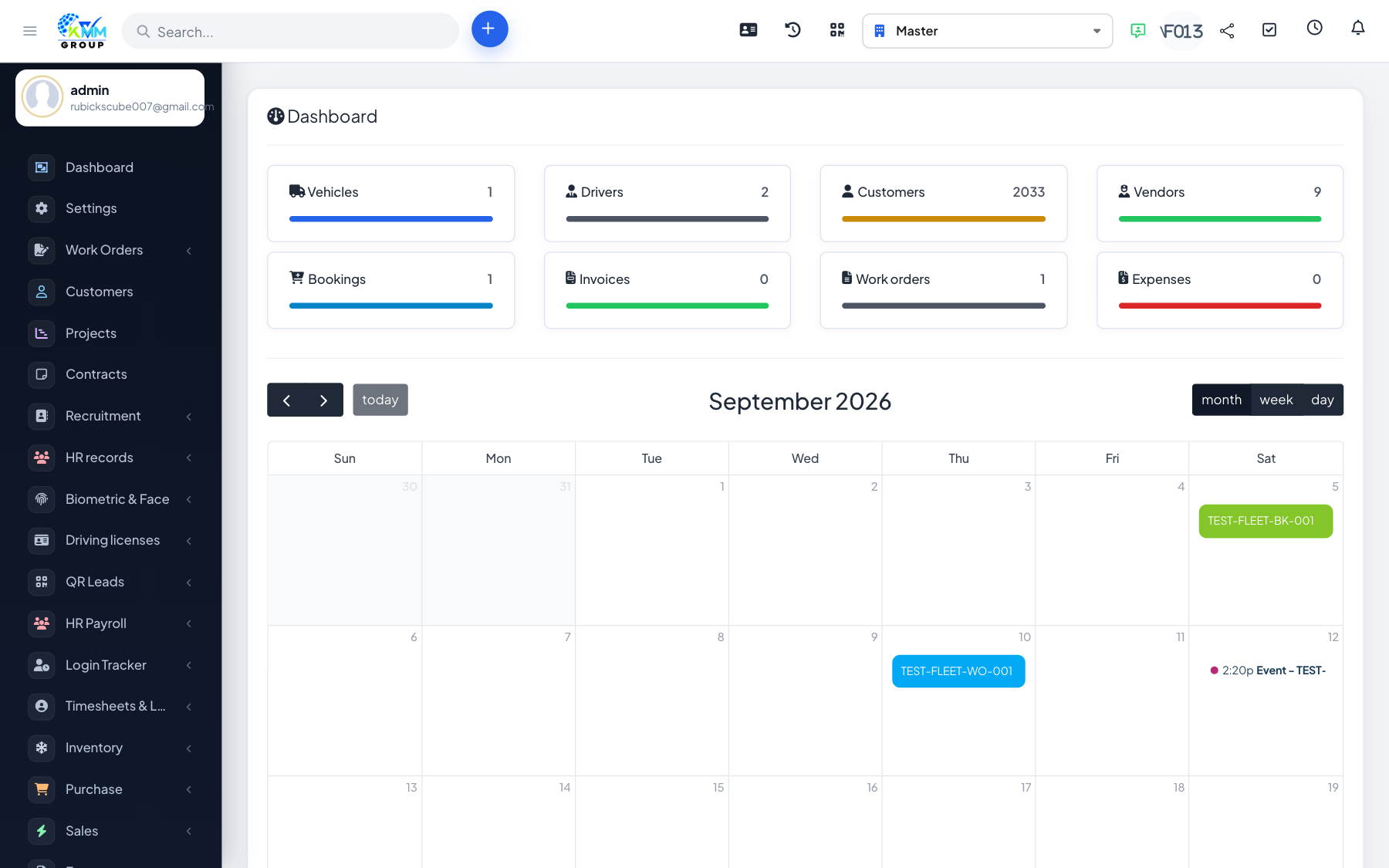1389x868 pixels.
Task: Click the Vehicles blue progress bar
Action: (391, 219)
